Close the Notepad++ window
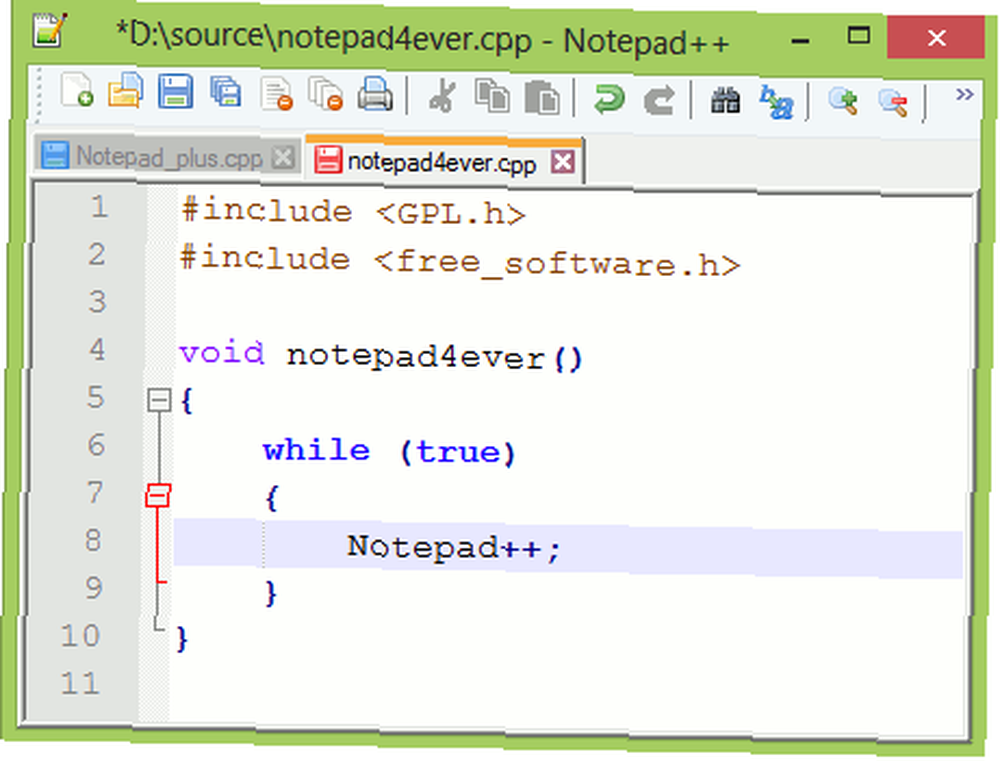Viewport: 1000px width, 761px height. 936,38
